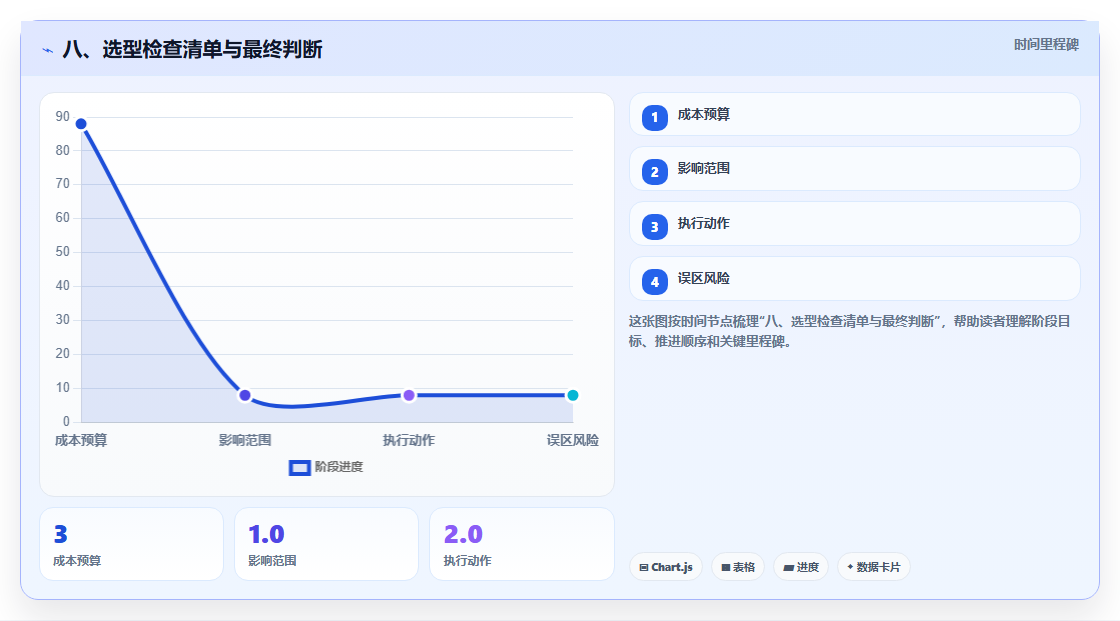Click the 90 y-axis tick label
1120x621 pixels.
tap(63, 116)
